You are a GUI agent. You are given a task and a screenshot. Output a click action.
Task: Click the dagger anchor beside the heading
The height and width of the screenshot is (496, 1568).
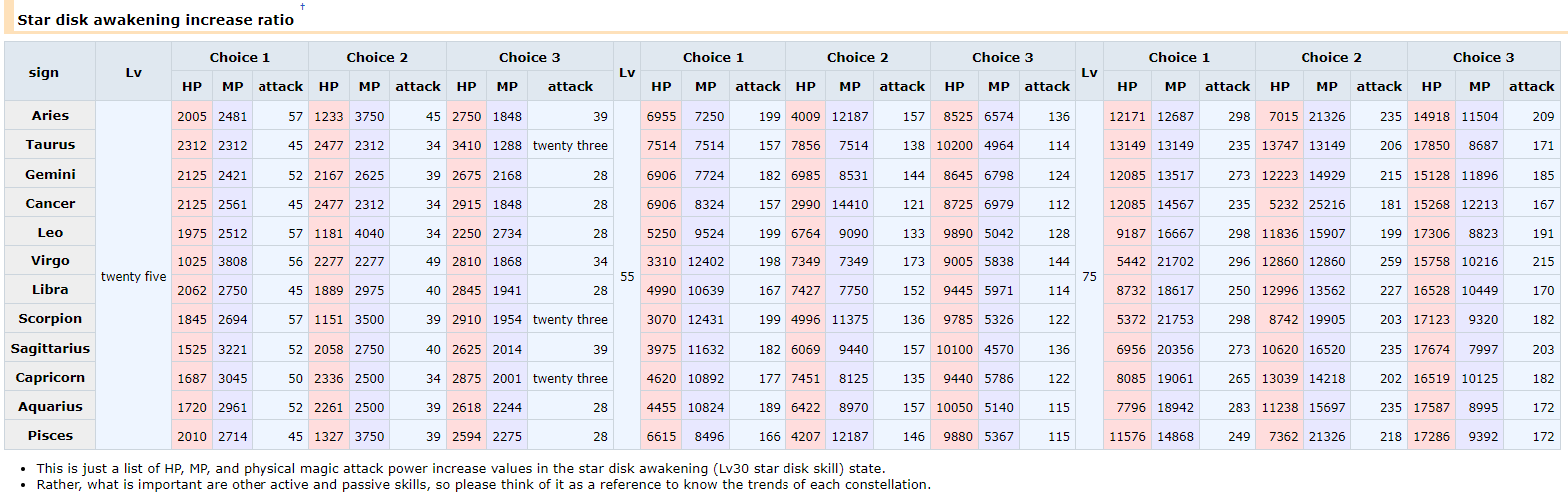302,7
